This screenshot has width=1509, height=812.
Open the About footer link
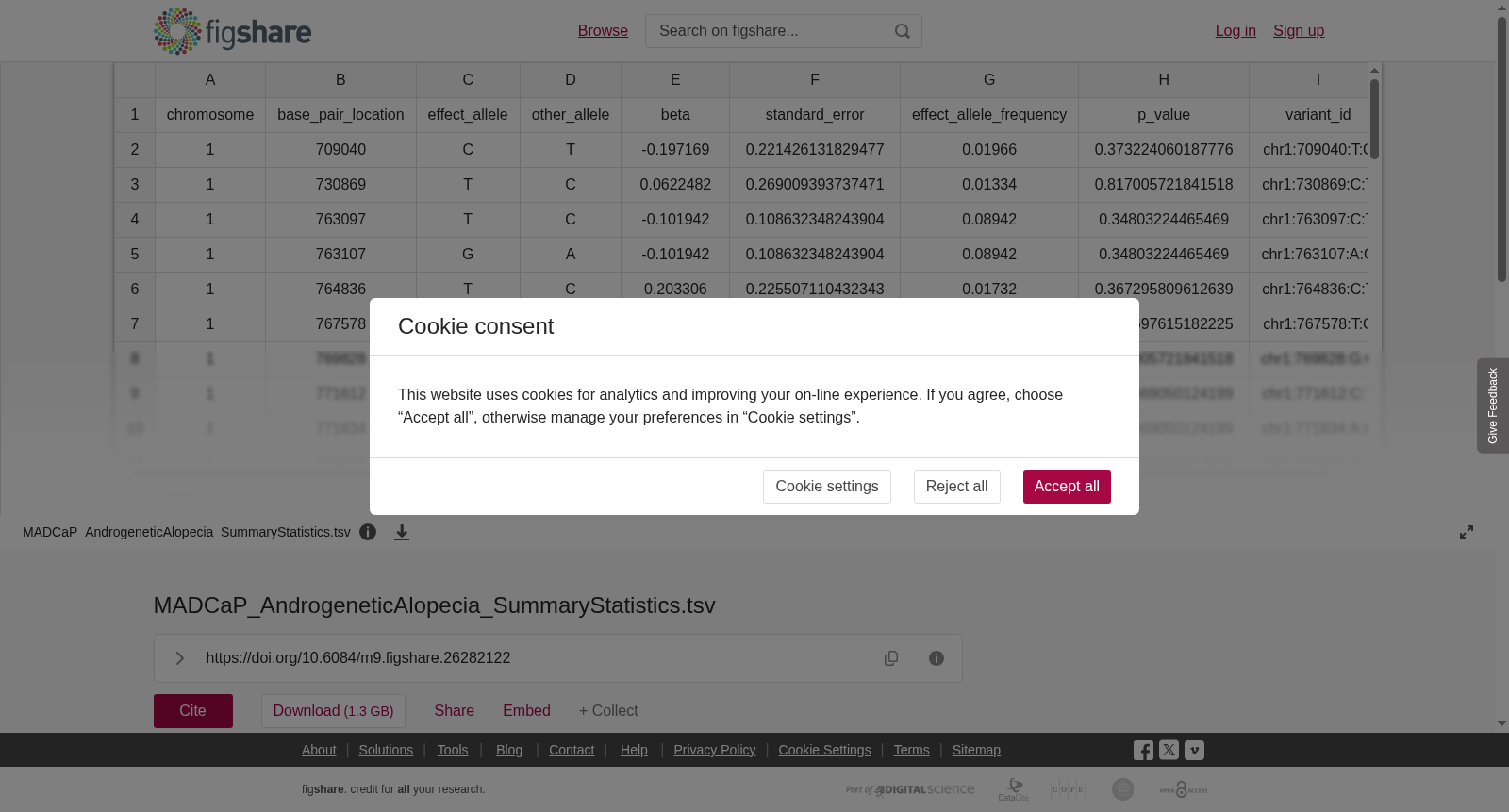(x=319, y=750)
